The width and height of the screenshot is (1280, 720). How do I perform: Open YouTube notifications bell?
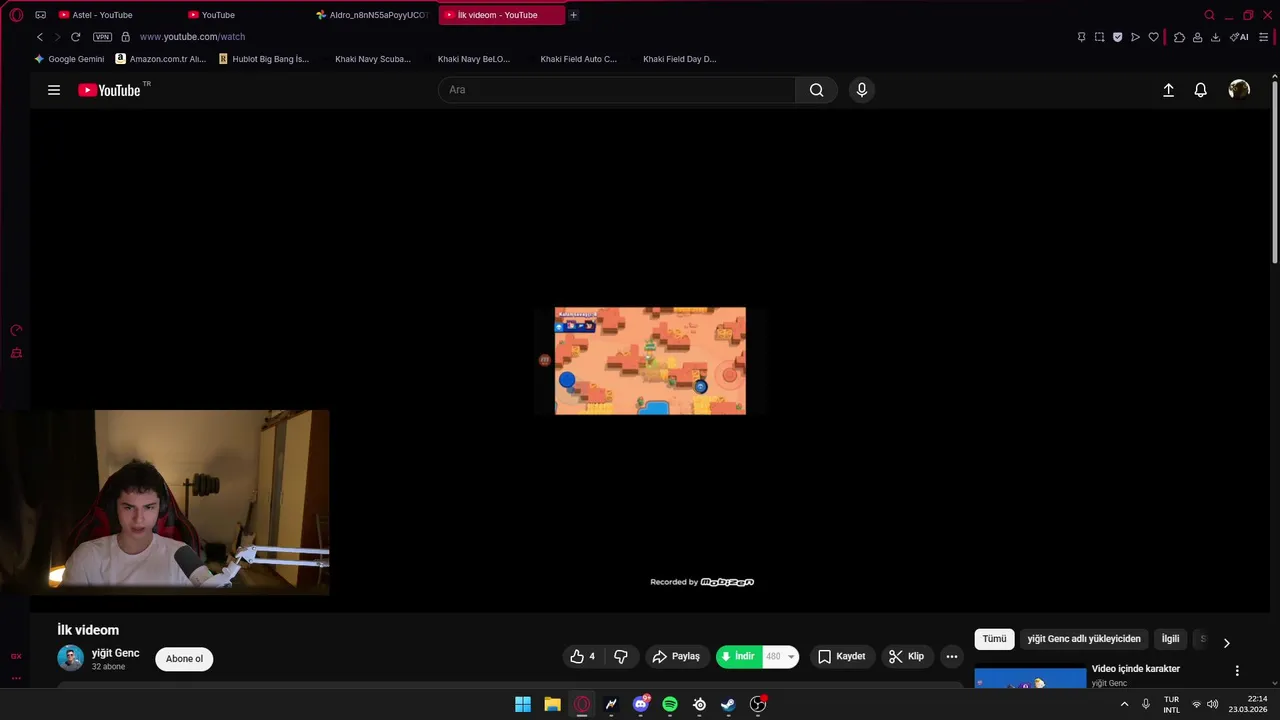click(1201, 90)
